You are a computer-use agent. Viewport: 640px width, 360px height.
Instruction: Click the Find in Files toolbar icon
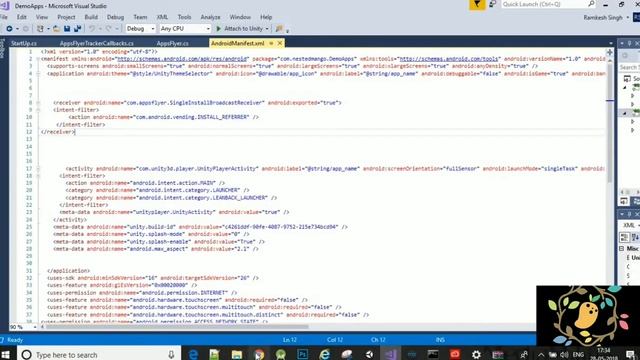tap(279, 29)
